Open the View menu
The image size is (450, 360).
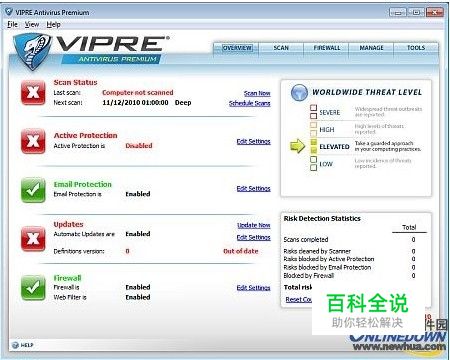point(32,24)
